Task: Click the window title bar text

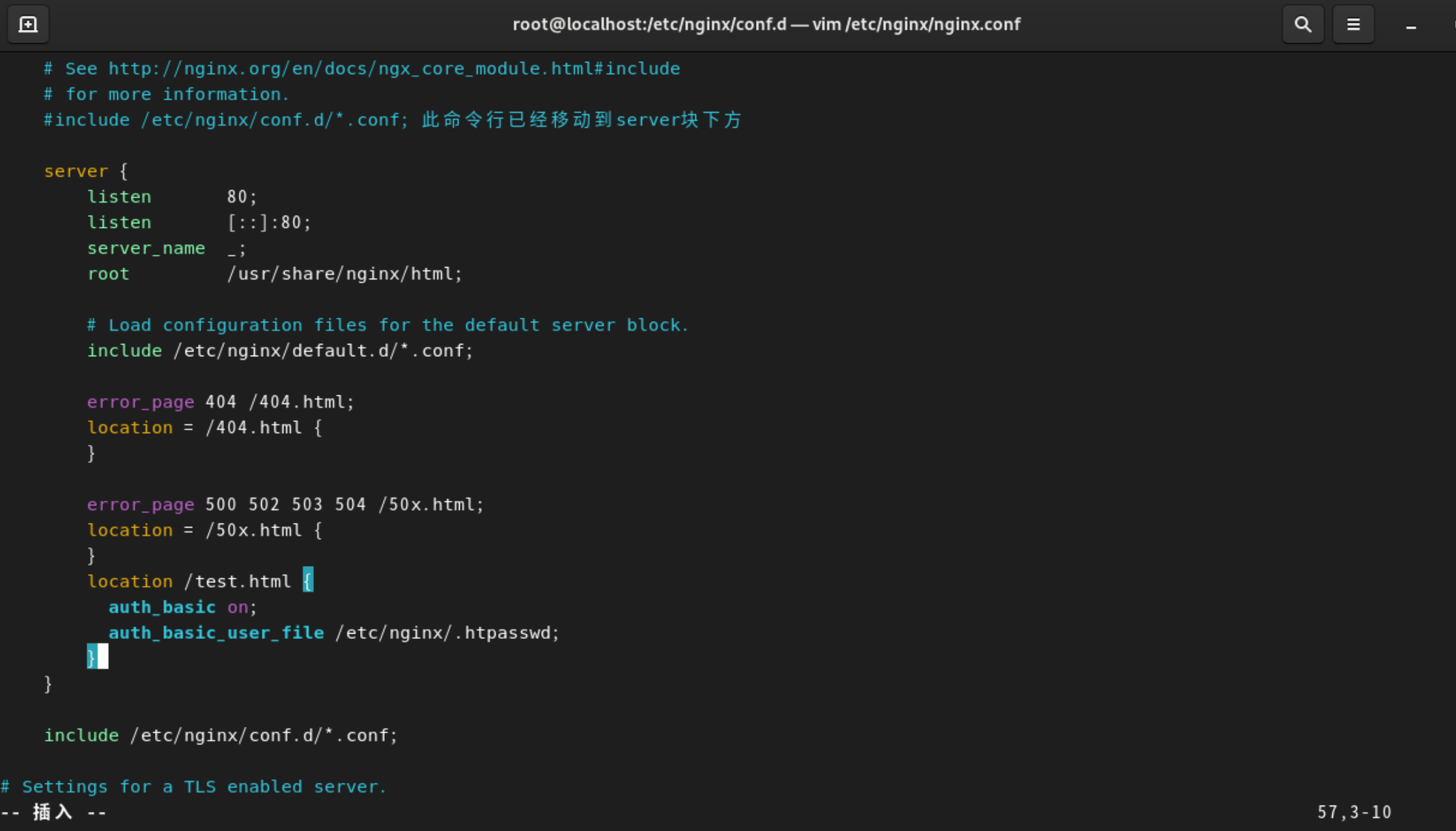Action: coord(766,24)
